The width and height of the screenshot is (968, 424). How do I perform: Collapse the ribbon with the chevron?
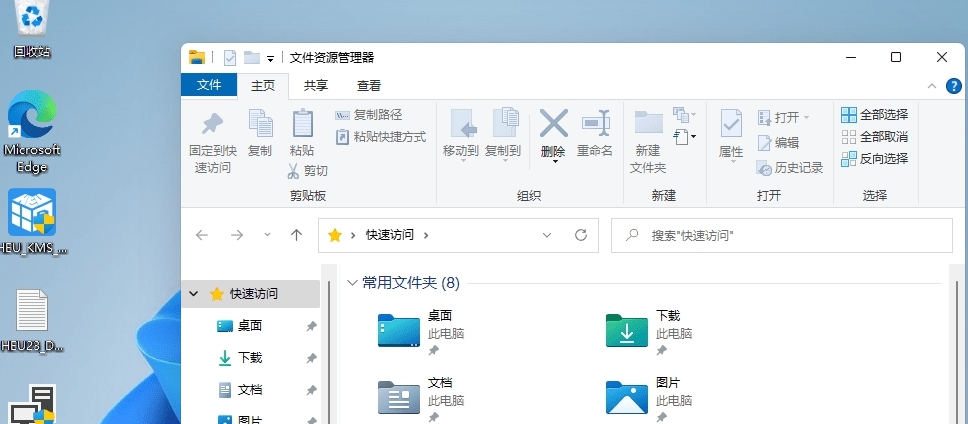tap(932, 86)
